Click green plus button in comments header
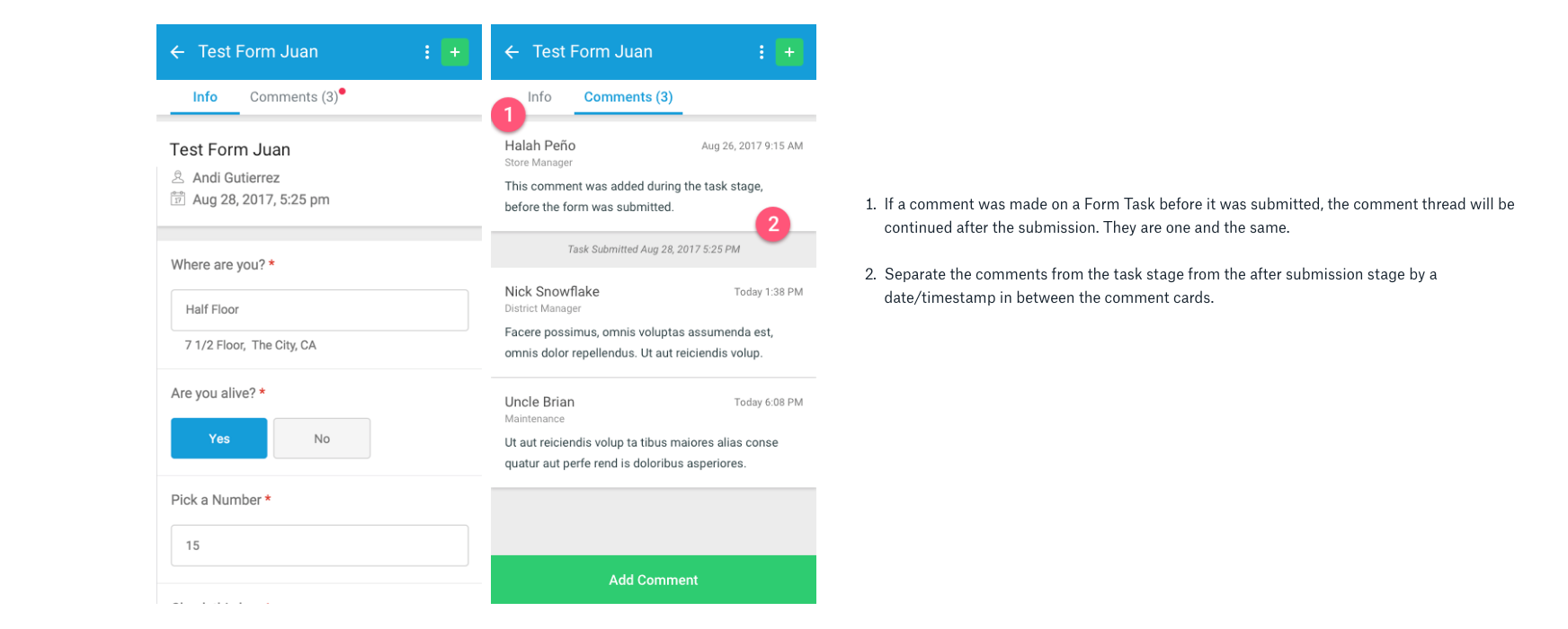Viewport: 1568px width, 629px height. point(789,52)
